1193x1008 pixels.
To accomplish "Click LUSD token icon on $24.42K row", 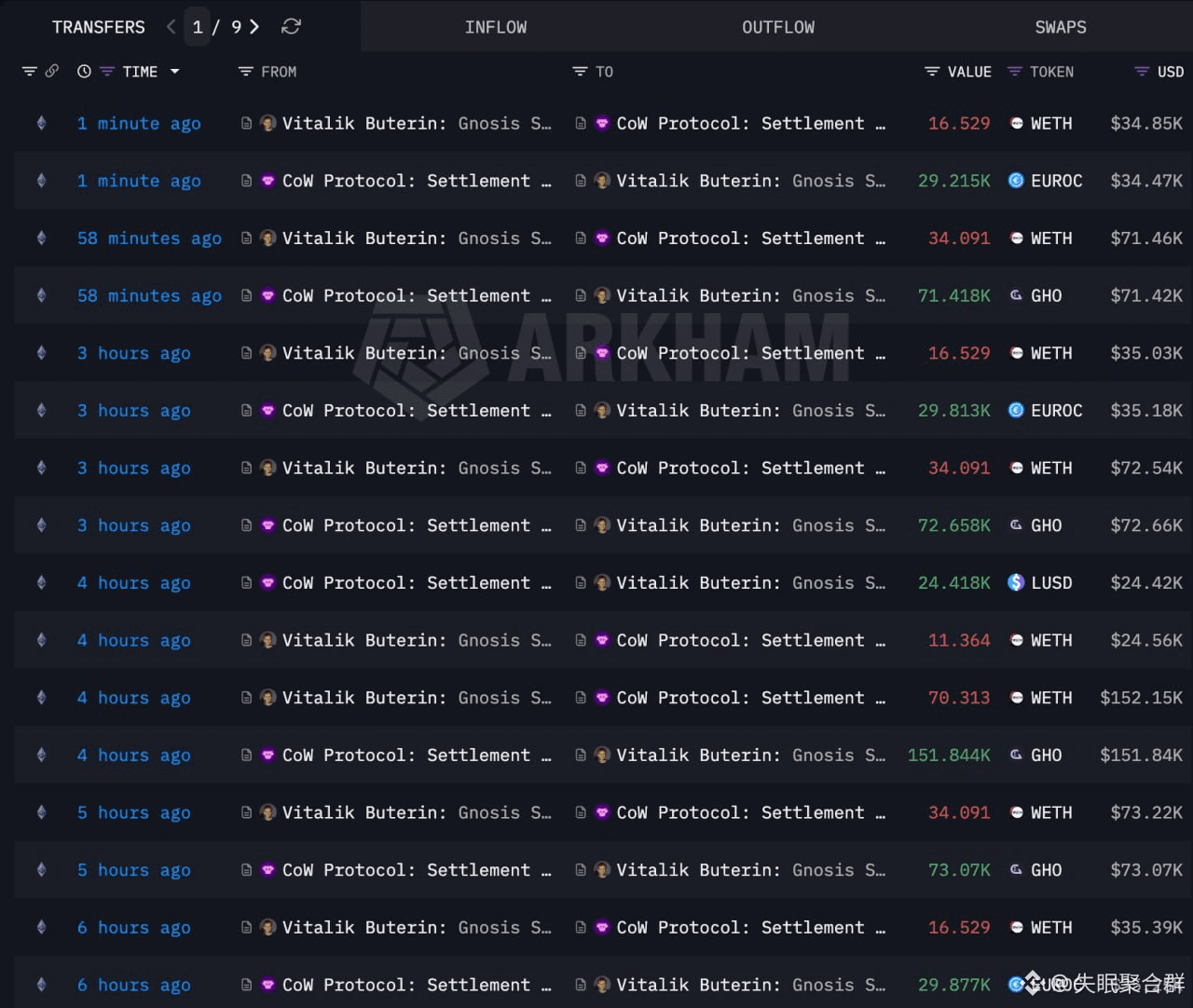I will click(1017, 583).
